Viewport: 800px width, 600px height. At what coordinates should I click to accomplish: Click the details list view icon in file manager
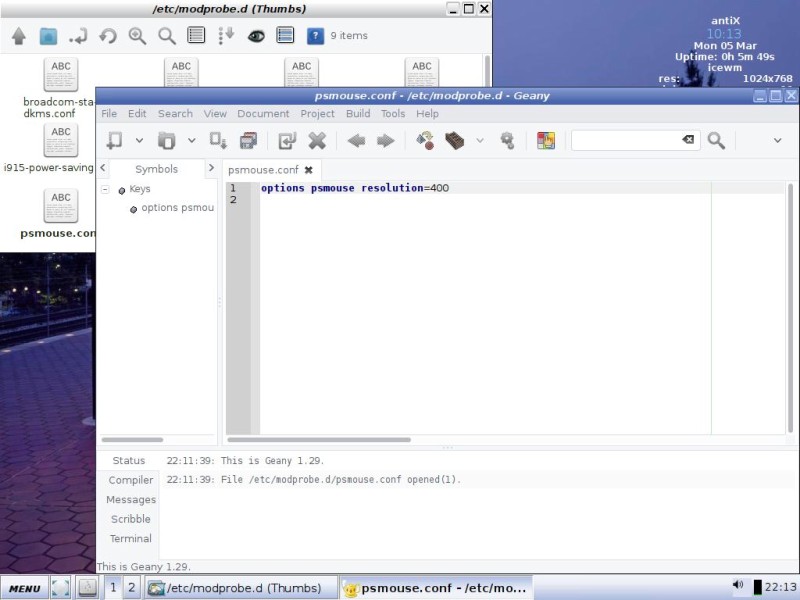tap(196, 35)
